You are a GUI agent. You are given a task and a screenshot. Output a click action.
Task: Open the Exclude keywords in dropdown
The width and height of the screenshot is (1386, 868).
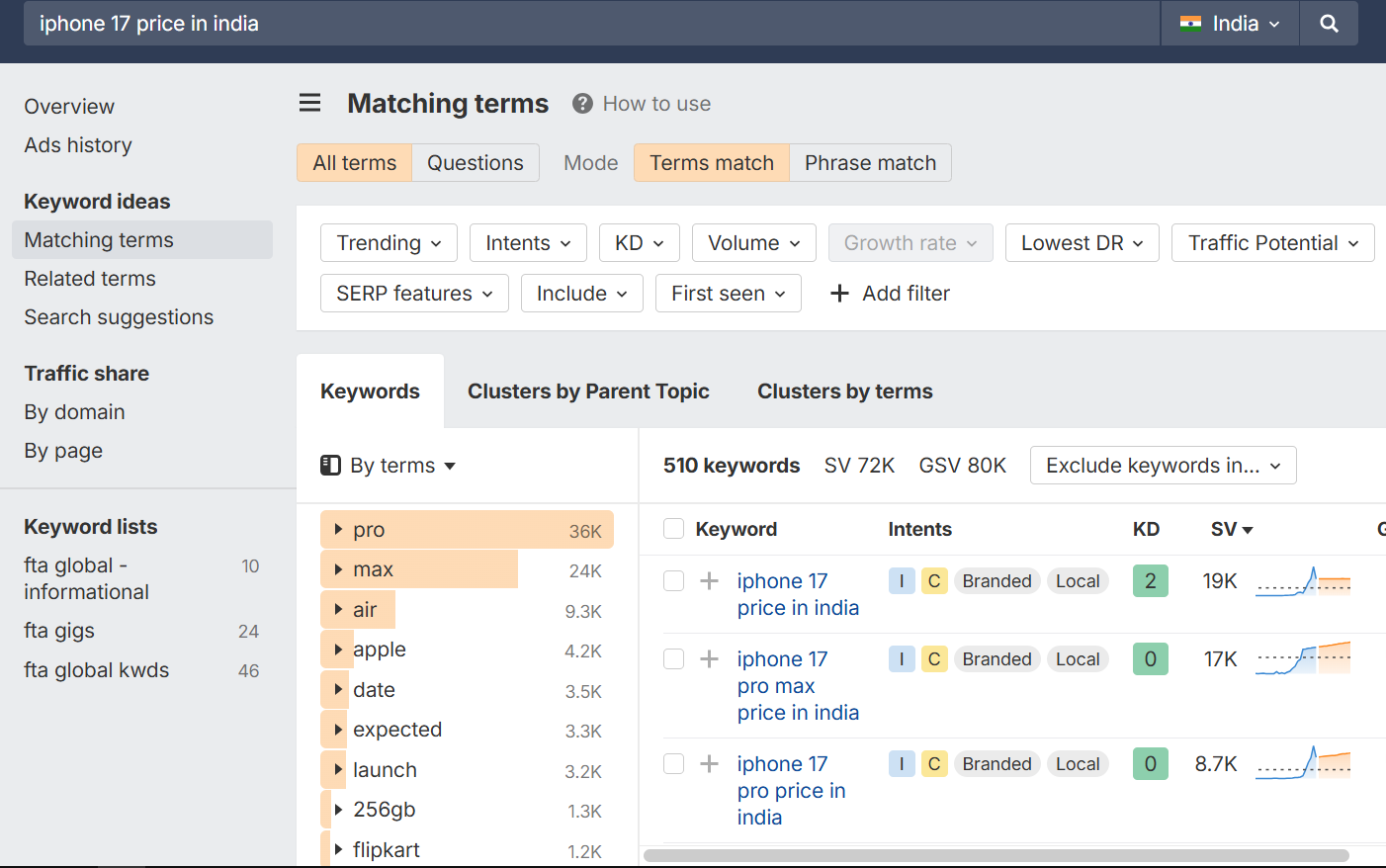coord(1164,466)
